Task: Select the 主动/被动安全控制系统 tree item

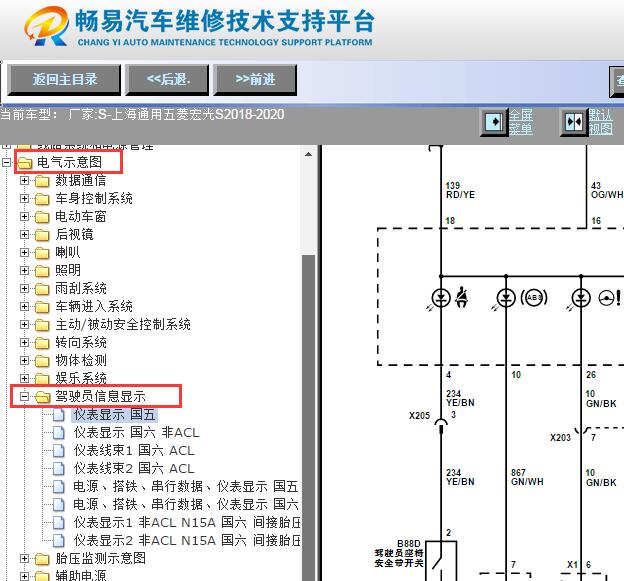Action: 123,325
